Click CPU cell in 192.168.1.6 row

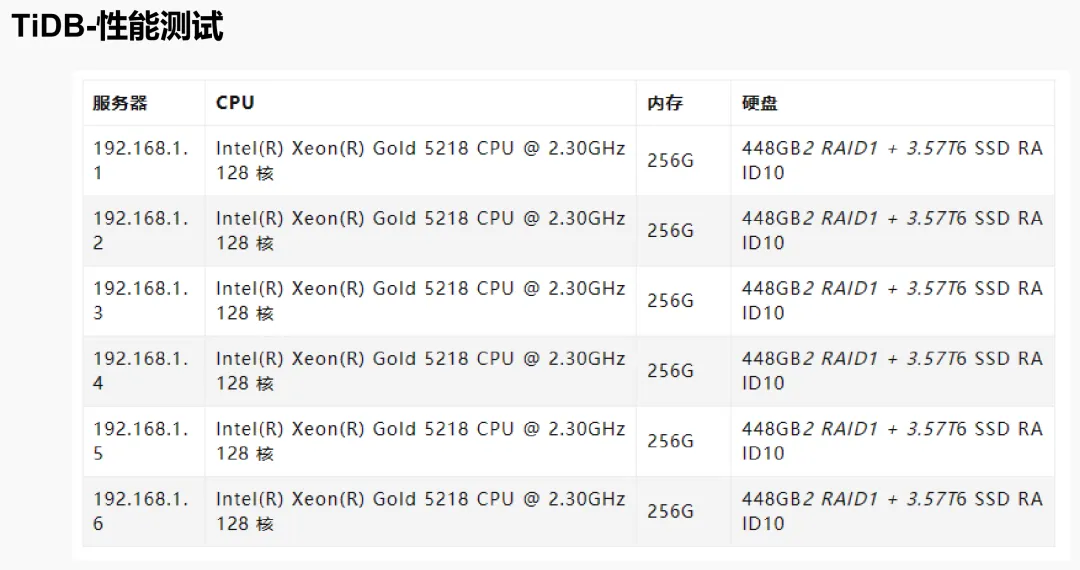[420, 511]
